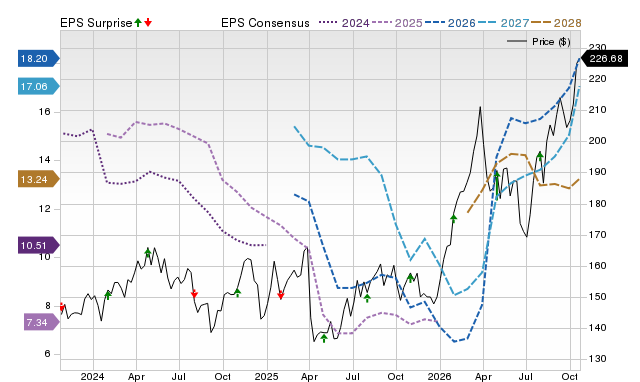
Task: Click the EPS Consensus legend title
Action: click(x=265, y=23)
